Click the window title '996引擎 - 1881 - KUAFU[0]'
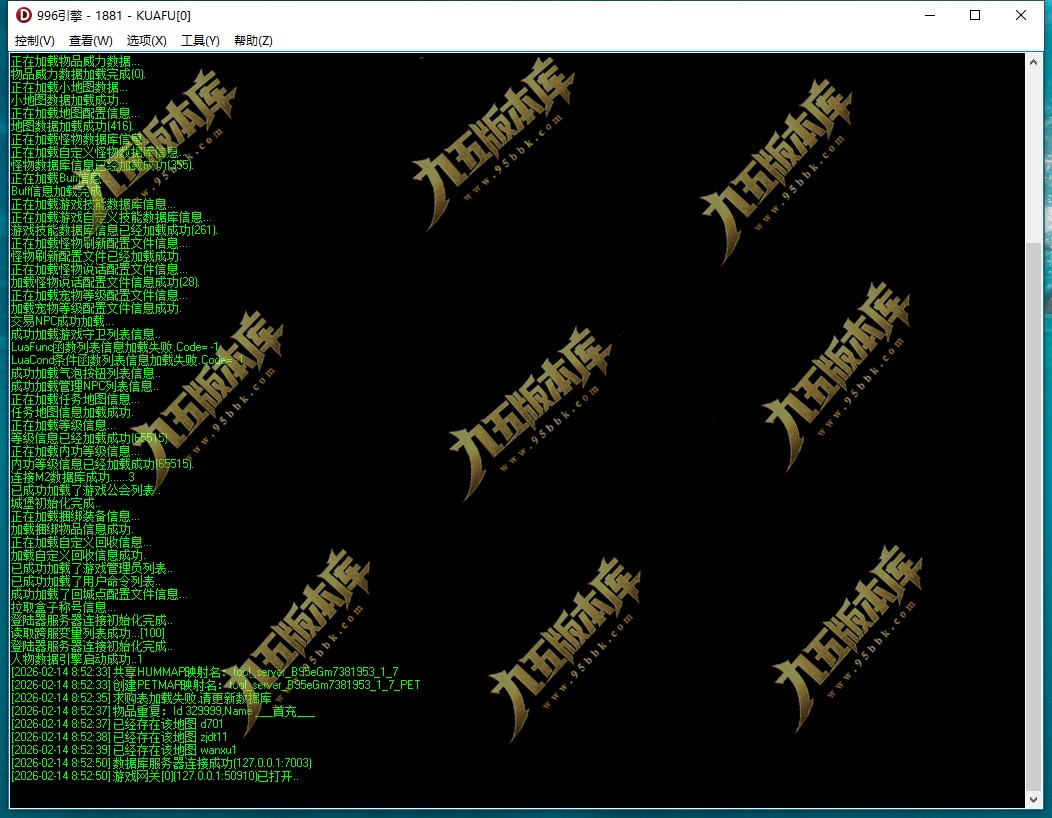The image size is (1052, 818). click(x=114, y=15)
